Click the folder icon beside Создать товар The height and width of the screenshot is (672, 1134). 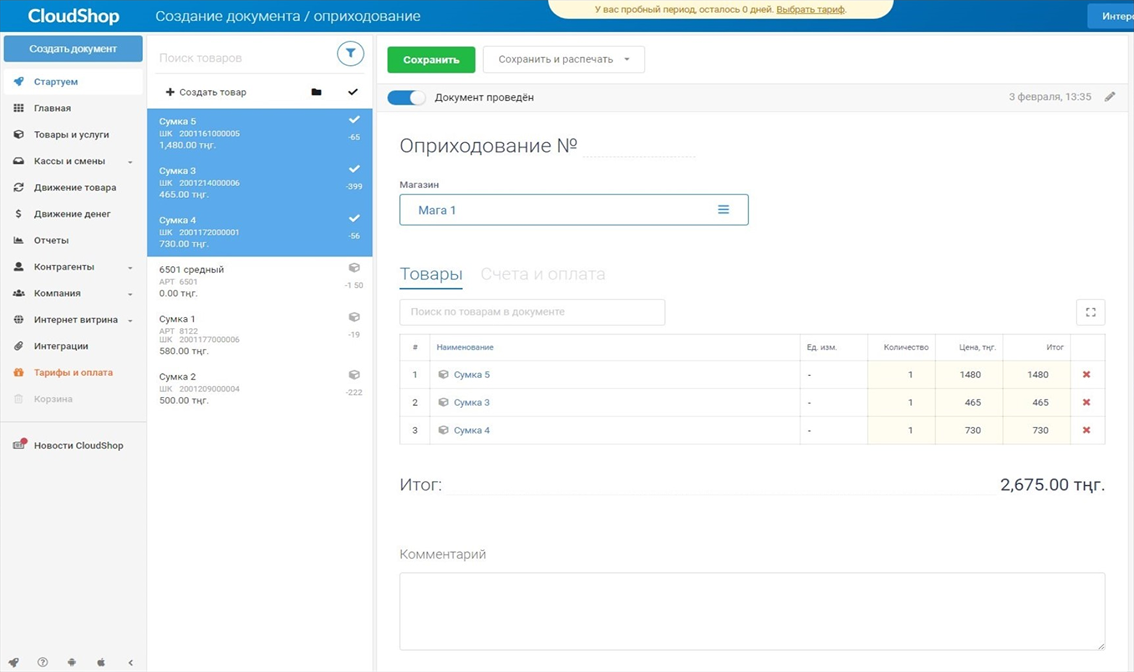point(316,92)
